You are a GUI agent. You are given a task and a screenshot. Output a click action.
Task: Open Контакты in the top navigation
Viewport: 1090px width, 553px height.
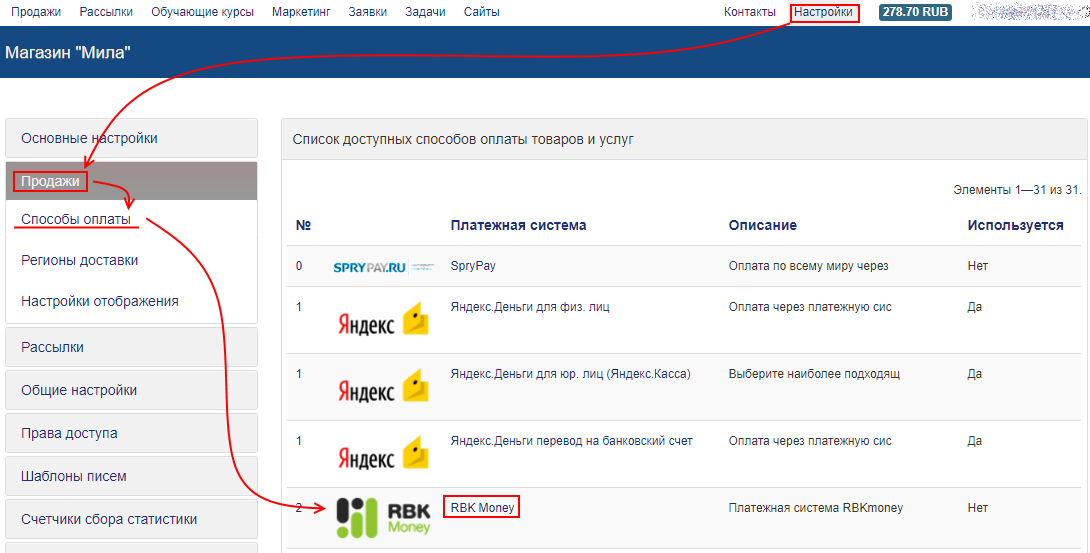tap(749, 12)
